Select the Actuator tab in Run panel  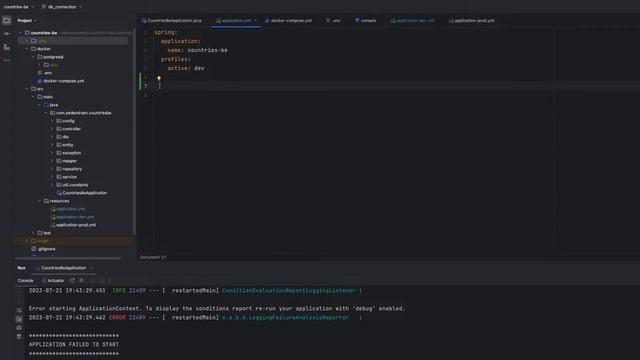(x=53, y=280)
